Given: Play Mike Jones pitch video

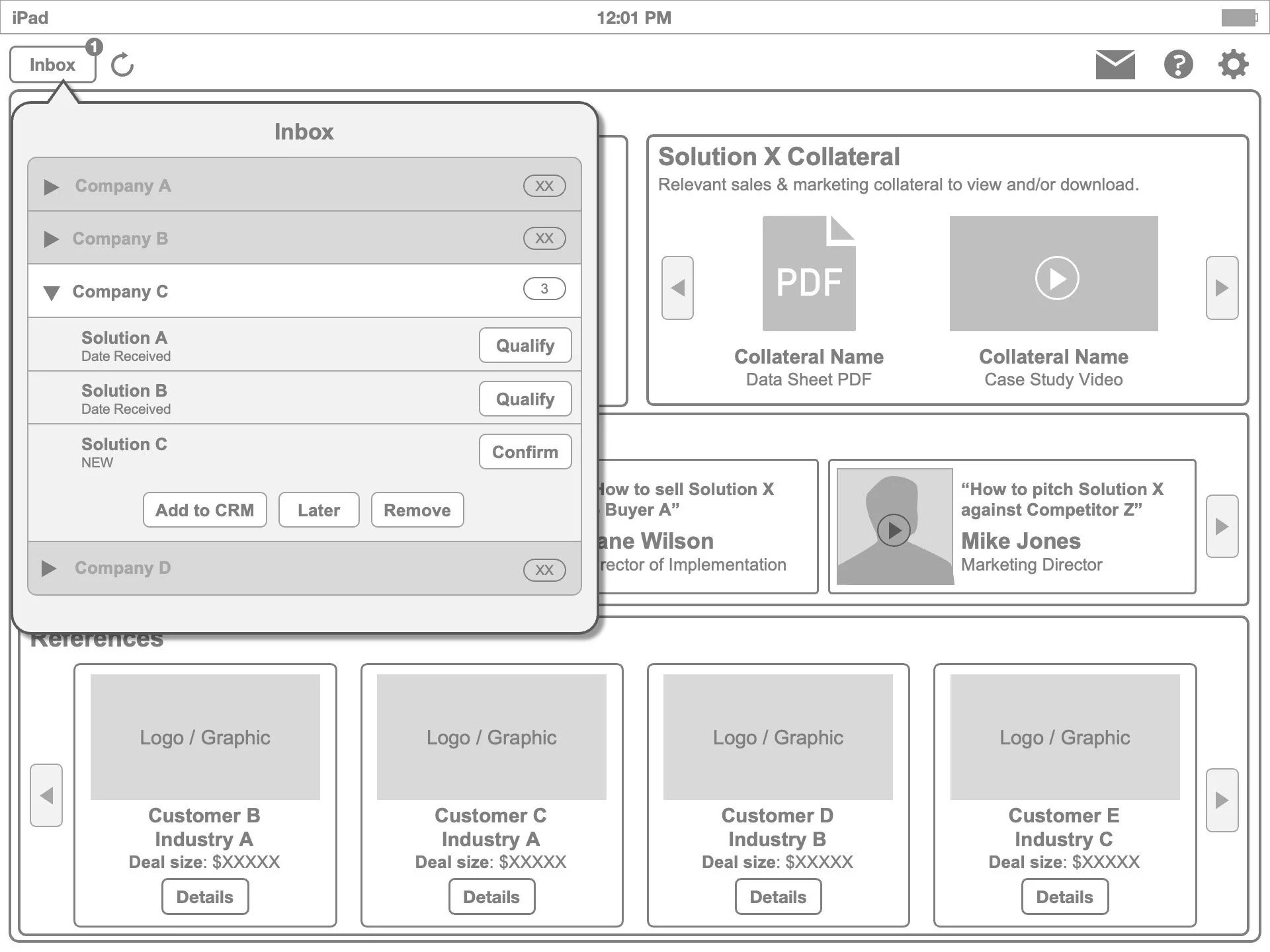Looking at the screenshot, I should pos(894,530).
